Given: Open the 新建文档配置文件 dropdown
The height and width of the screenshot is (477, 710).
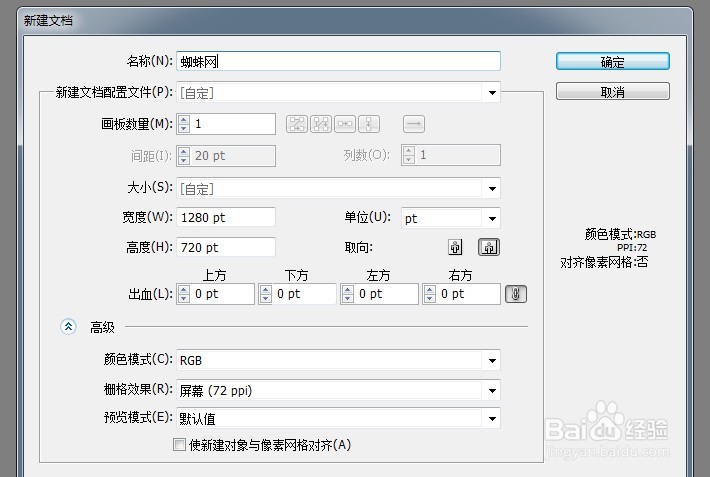Looking at the screenshot, I should [x=338, y=92].
